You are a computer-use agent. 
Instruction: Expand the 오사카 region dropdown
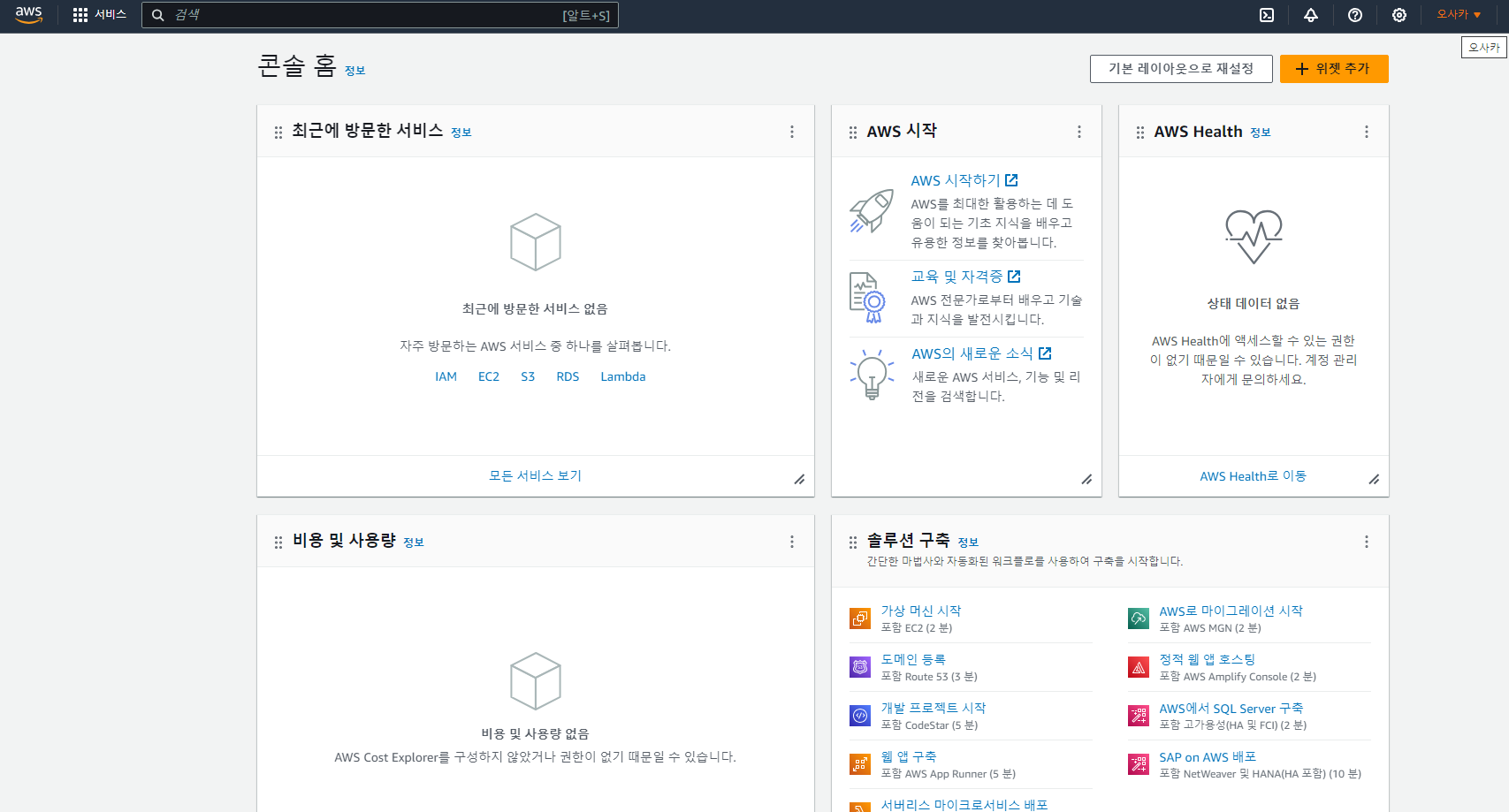pyautogui.click(x=1459, y=15)
